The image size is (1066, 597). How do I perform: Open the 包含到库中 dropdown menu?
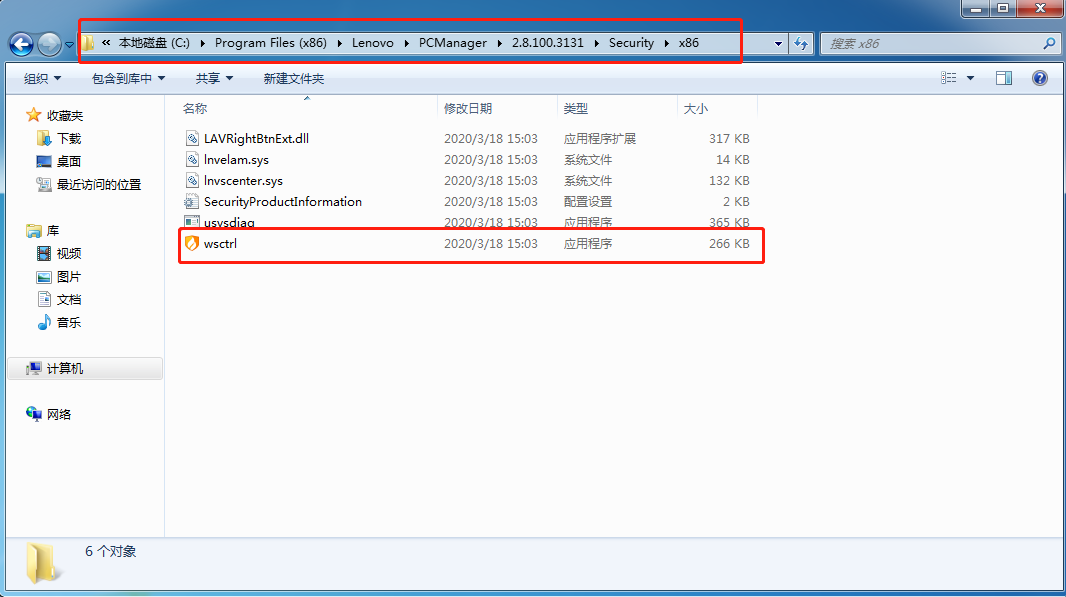(128, 79)
